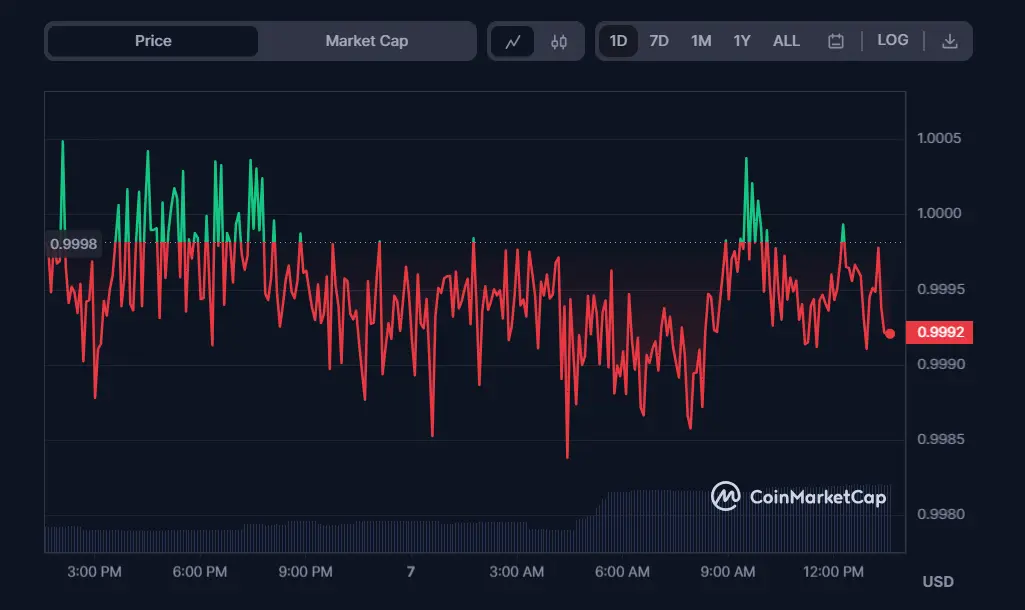Click the 0.9980 y-axis value
The image size is (1025, 610).
click(940, 514)
